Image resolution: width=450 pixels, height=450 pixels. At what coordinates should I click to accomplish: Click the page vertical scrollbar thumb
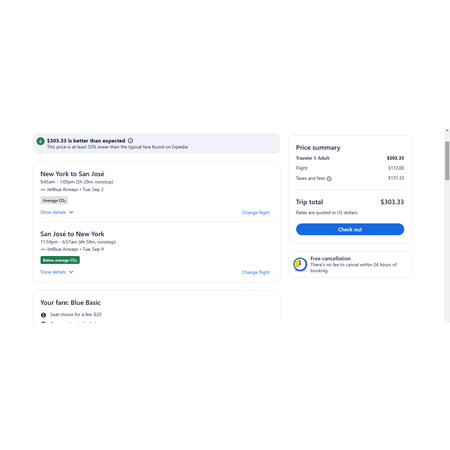coord(447,161)
